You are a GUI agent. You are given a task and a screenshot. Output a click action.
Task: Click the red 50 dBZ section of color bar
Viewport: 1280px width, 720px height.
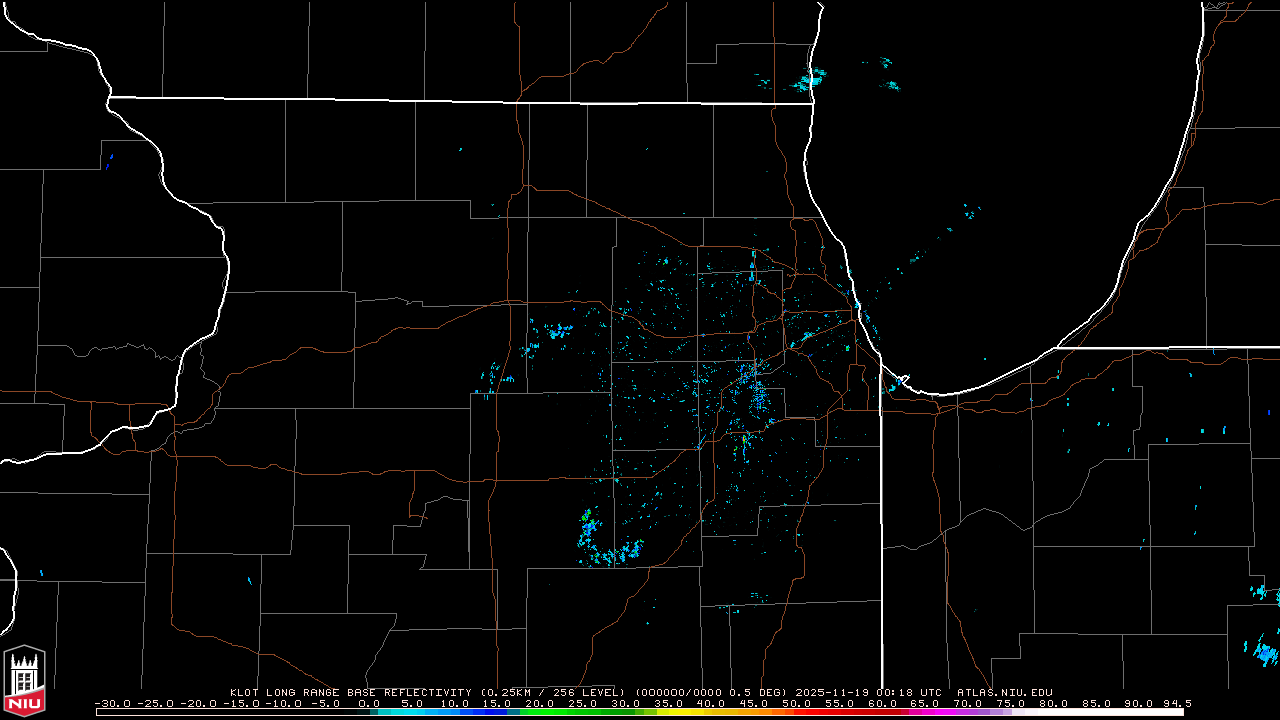[796, 712]
